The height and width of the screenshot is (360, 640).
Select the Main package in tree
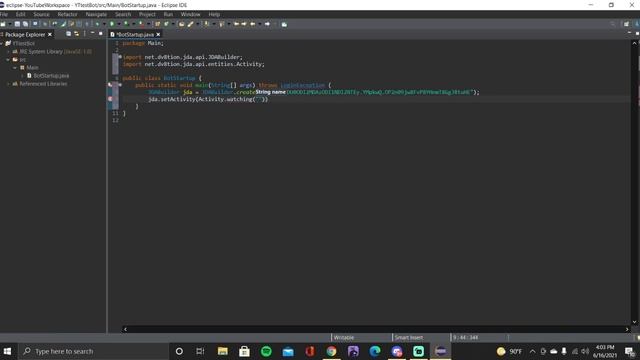click(32, 68)
